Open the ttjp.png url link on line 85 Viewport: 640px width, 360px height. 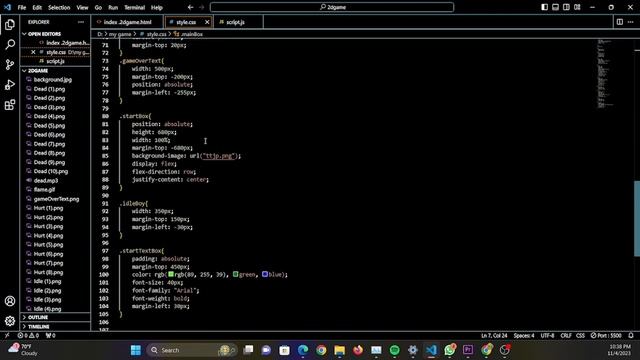tap(219, 156)
